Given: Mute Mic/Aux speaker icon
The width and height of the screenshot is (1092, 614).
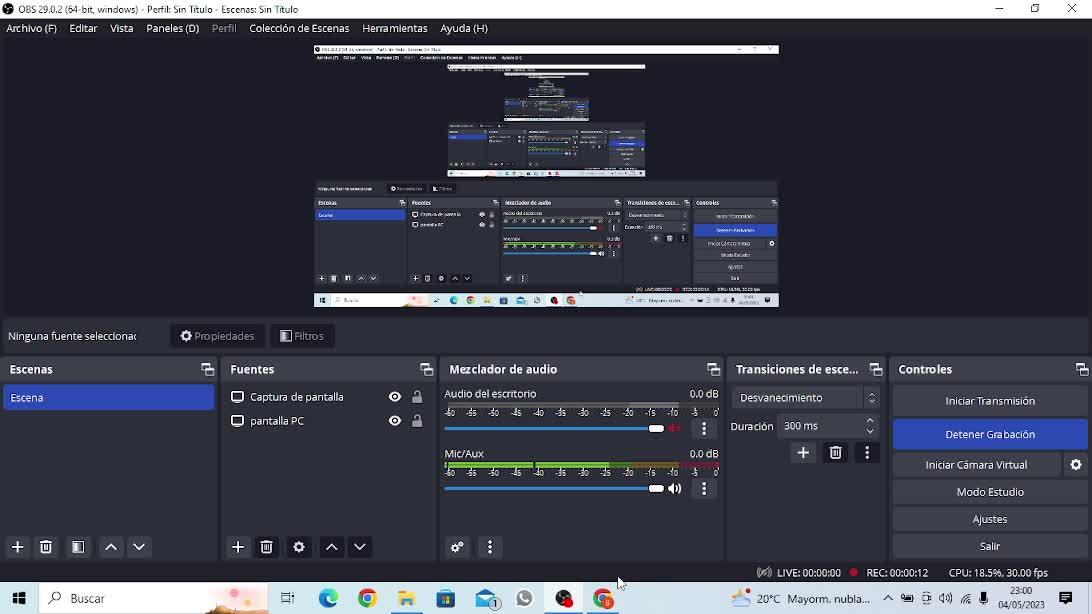Looking at the screenshot, I should [674, 489].
